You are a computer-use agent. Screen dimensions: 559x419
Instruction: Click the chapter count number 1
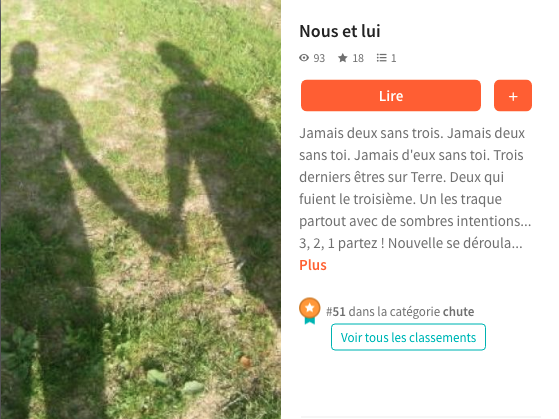[393, 58]
